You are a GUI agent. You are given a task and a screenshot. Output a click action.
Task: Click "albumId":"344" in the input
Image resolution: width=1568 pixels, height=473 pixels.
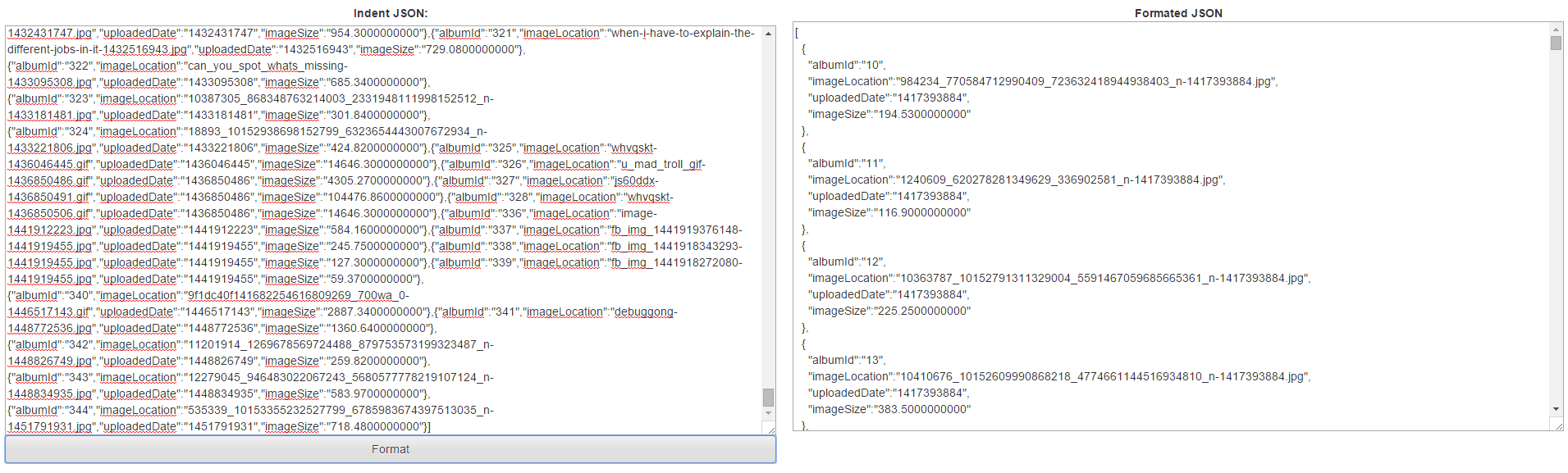pos(53,410)
